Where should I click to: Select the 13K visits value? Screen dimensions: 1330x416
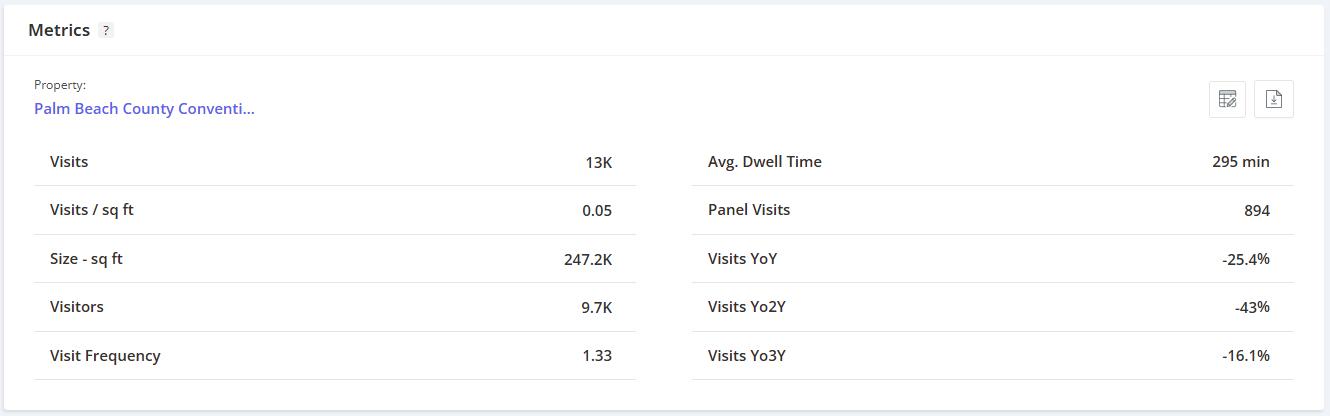[x=598, y=162]
